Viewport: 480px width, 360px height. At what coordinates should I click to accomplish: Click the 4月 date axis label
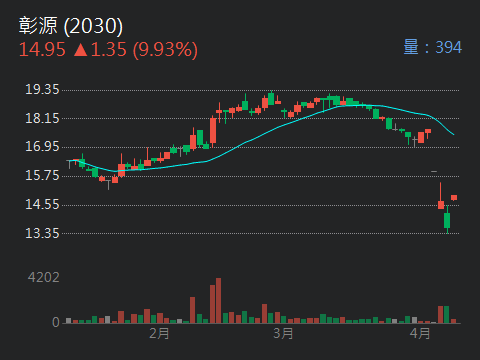[420, 334]
